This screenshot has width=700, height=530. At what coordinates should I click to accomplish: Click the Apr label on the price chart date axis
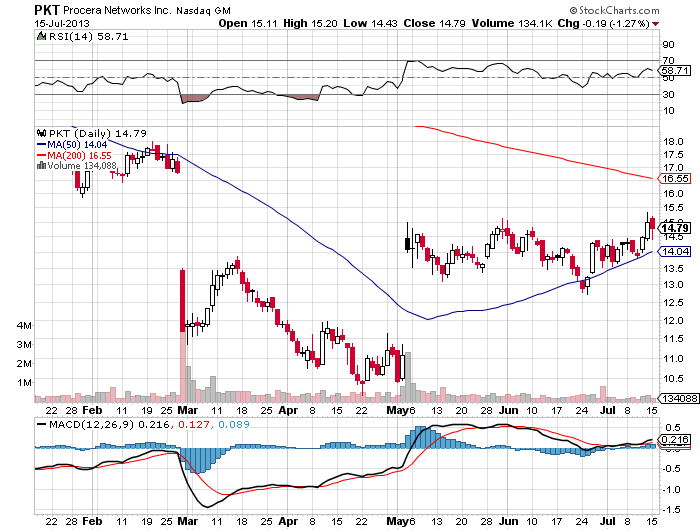pyautogui.click(x=288, y=410)
